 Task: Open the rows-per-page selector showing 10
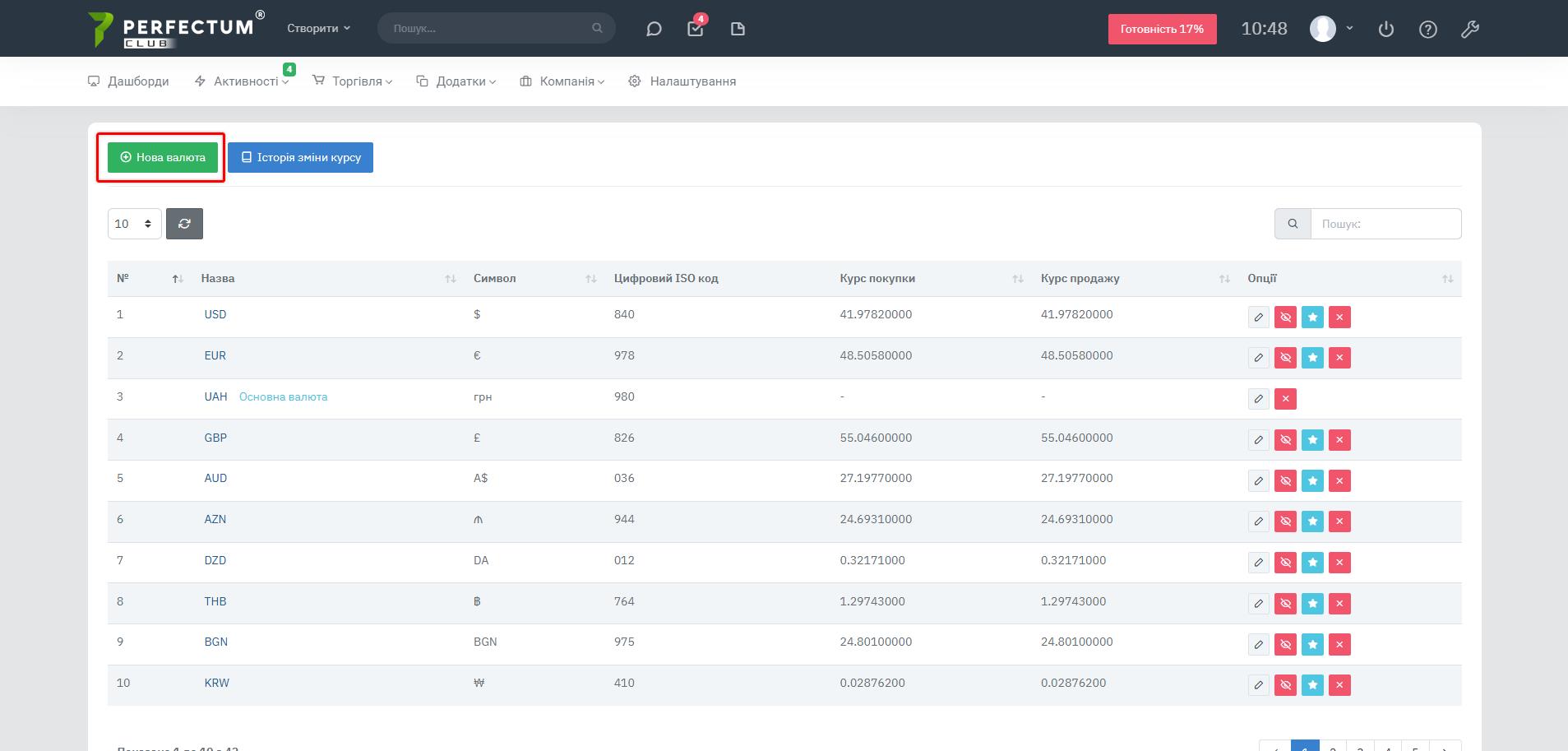coord(134,224)
